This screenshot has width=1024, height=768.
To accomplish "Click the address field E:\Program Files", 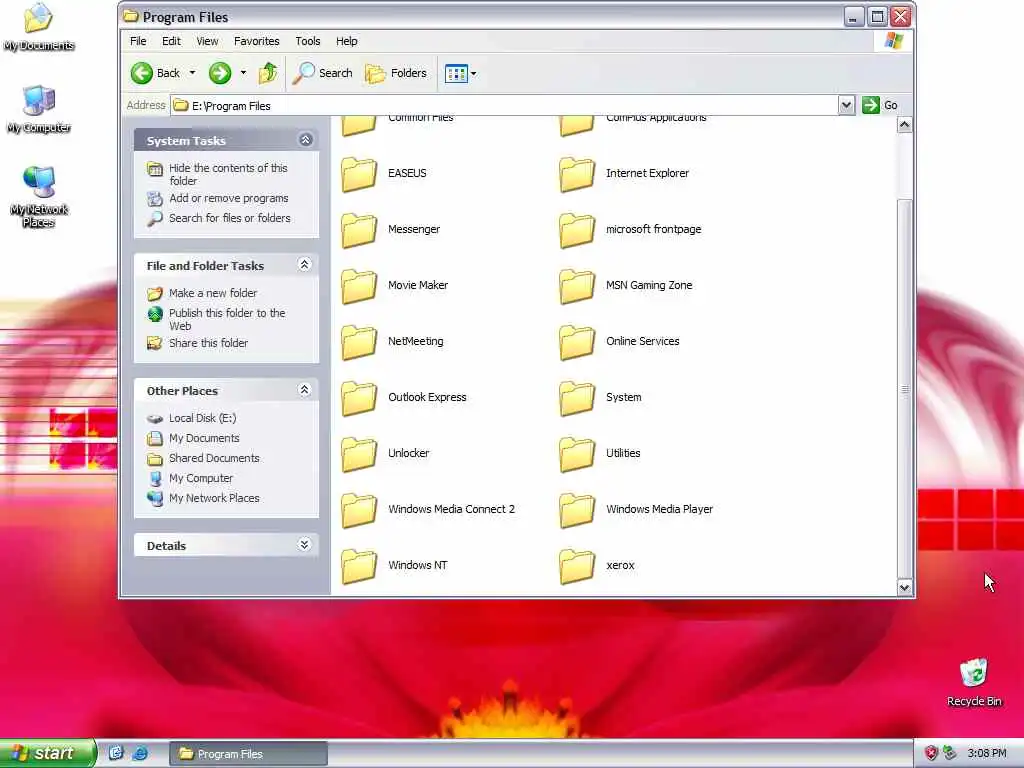I will tap(504, 106).
